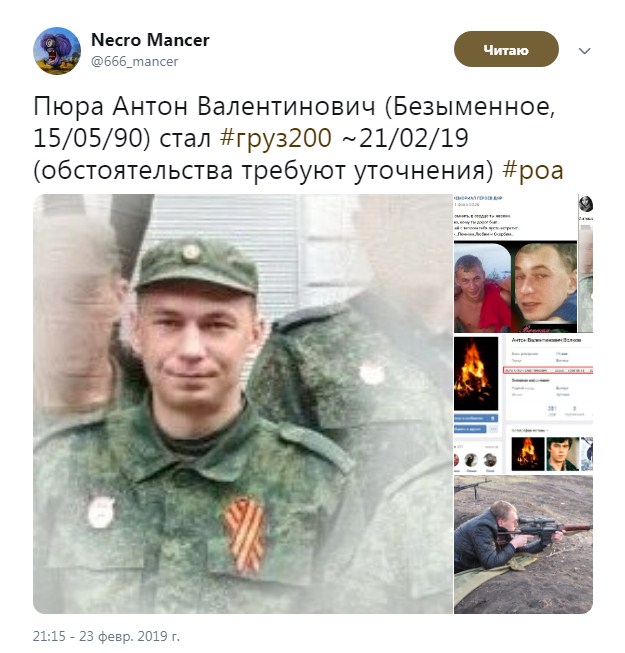The height and width of the screenshot is (653, 625).
Task: Open the large soldier photo
Action: (243, 404)
